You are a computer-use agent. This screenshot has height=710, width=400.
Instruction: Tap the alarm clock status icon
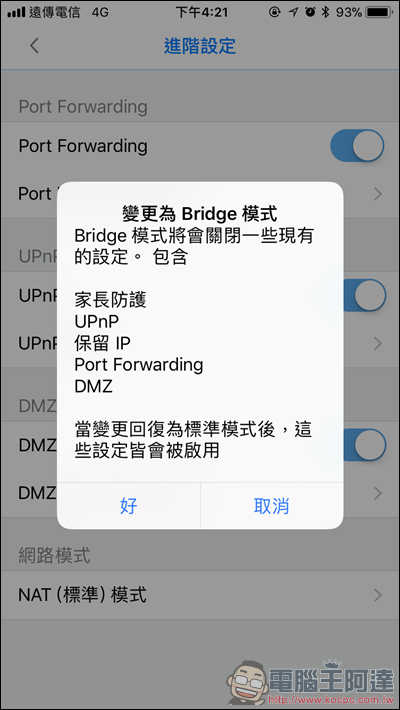coord(310,12)
